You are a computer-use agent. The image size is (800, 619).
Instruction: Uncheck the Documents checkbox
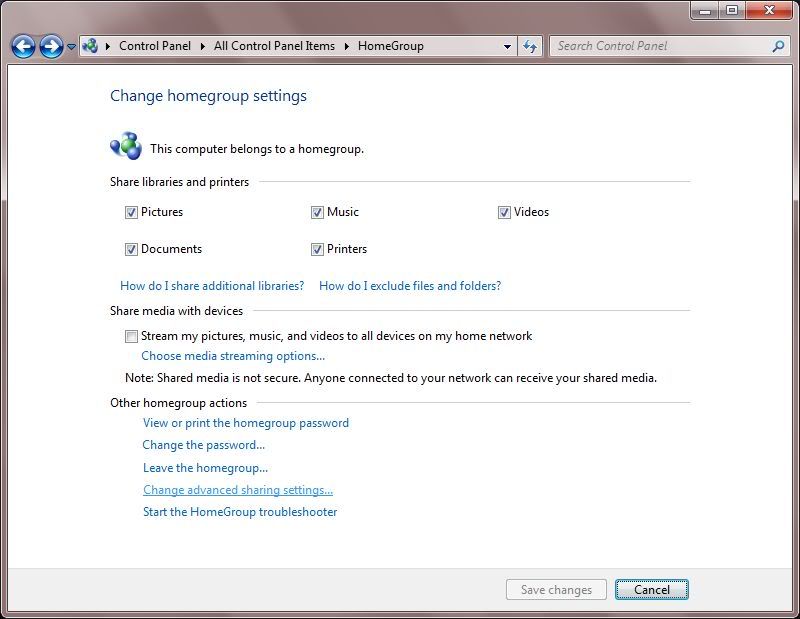[131, 249]
